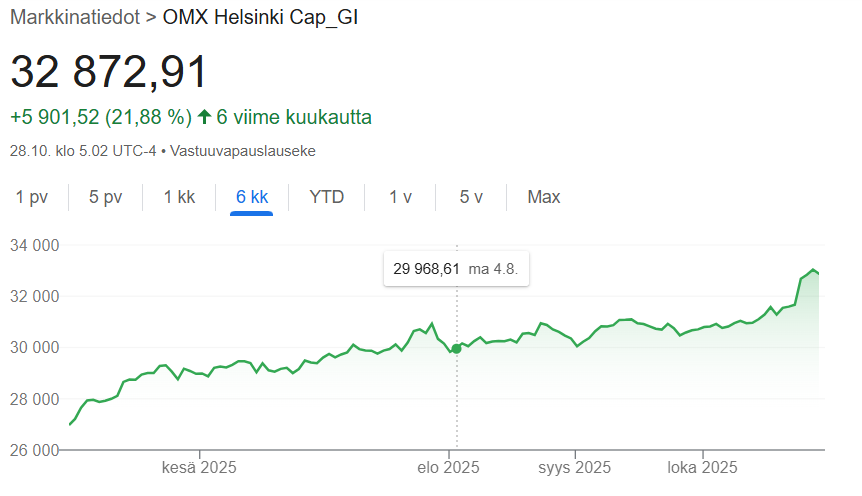The width and height of the screenshot is (862, 496).
Task: Click the kesä 2025 axis label
Action: pos(198,468)
